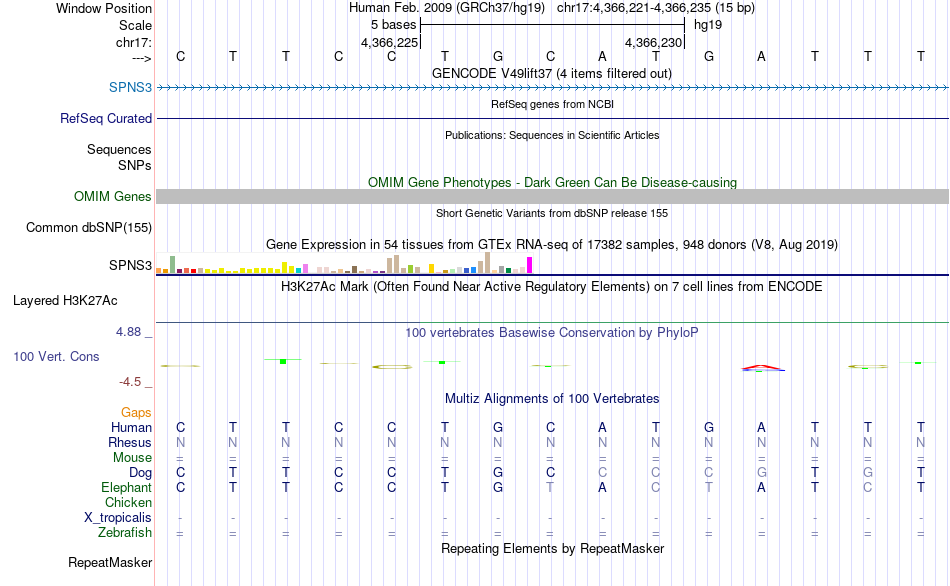Click the 4,366,230 position marker
This screenshot has height=586, width=950.
653,42
